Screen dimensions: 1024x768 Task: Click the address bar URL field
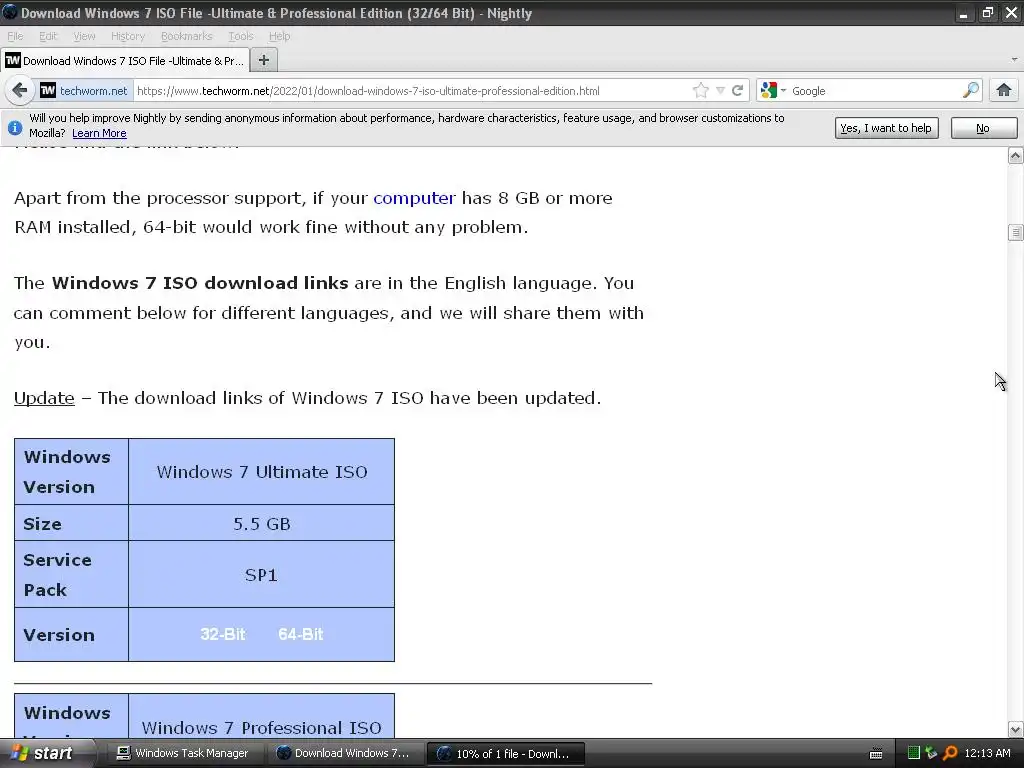click(411, 91)
